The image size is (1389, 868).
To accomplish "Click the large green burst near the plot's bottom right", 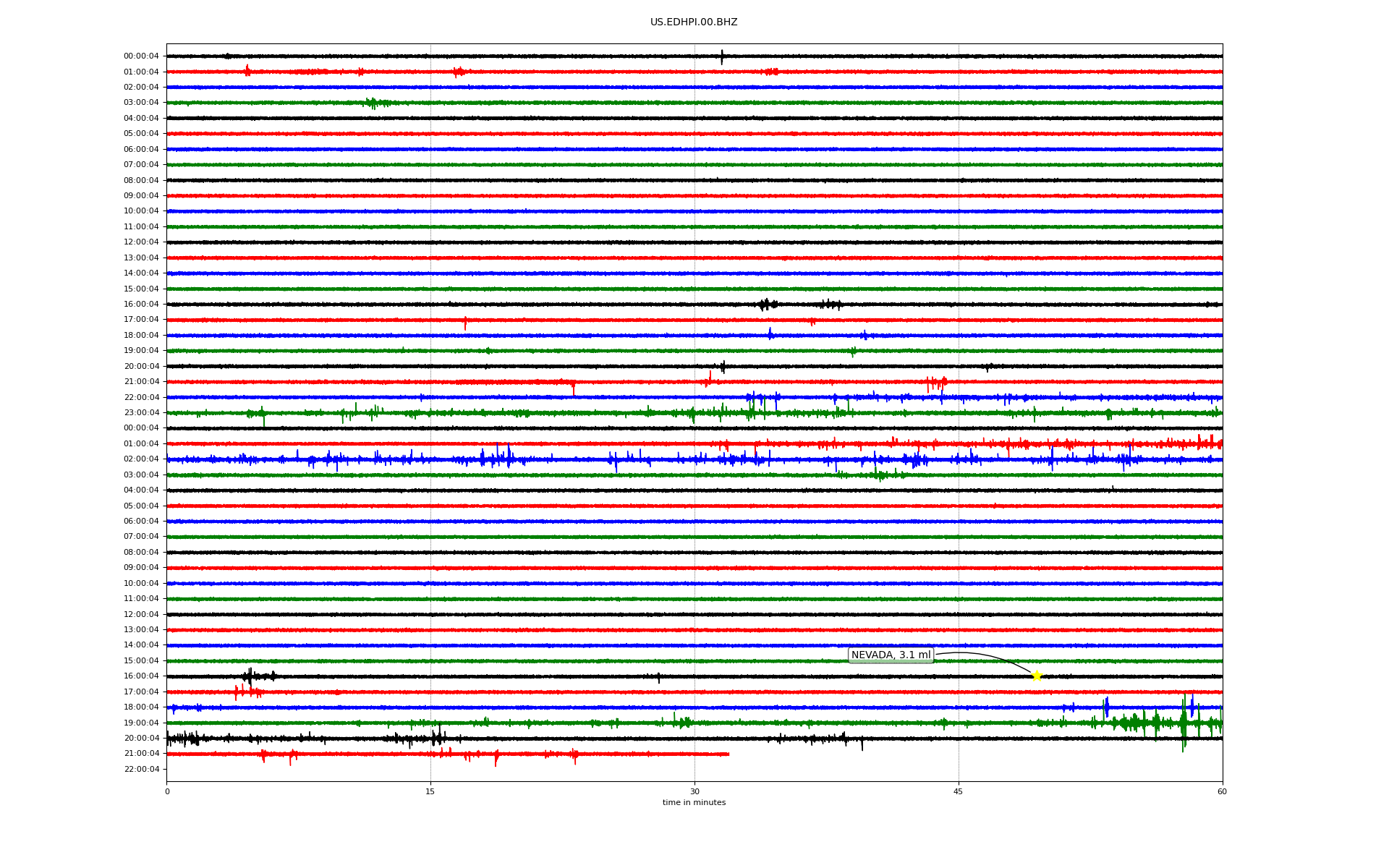I will [x=1184, y=723].
